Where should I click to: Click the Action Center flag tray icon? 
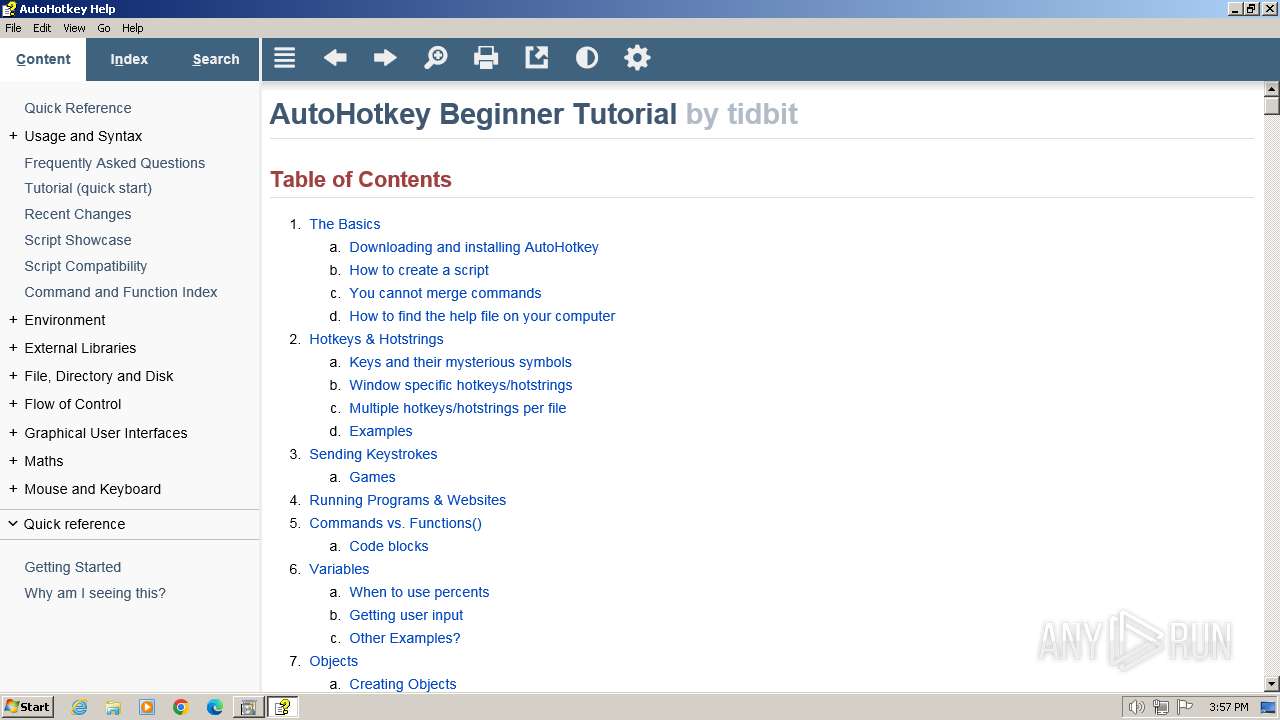coord(1185,707)
